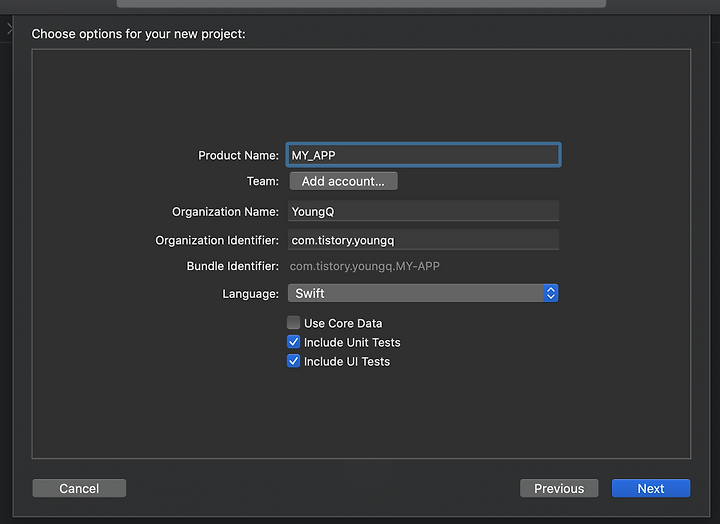Click into the Organization Name field YoungQ
This screenshot has width=720, height=524.
(423, 211)
